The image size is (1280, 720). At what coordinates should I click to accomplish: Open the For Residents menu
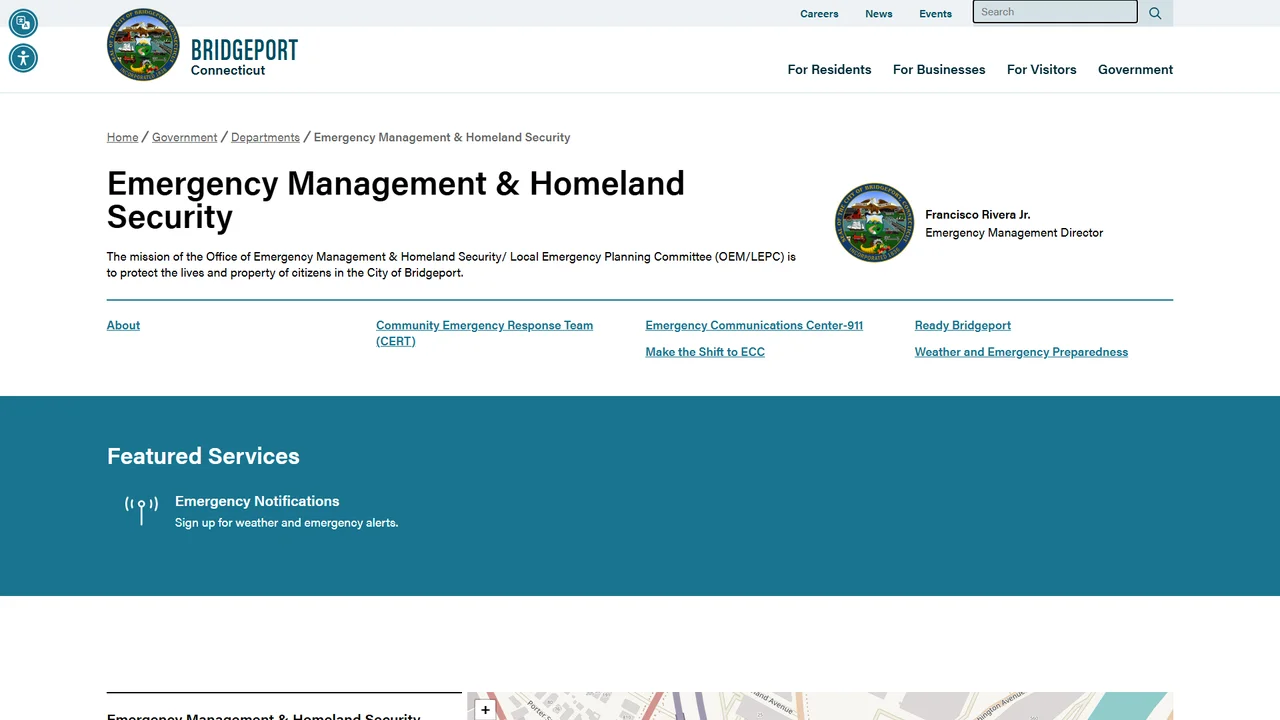point(829,69)
